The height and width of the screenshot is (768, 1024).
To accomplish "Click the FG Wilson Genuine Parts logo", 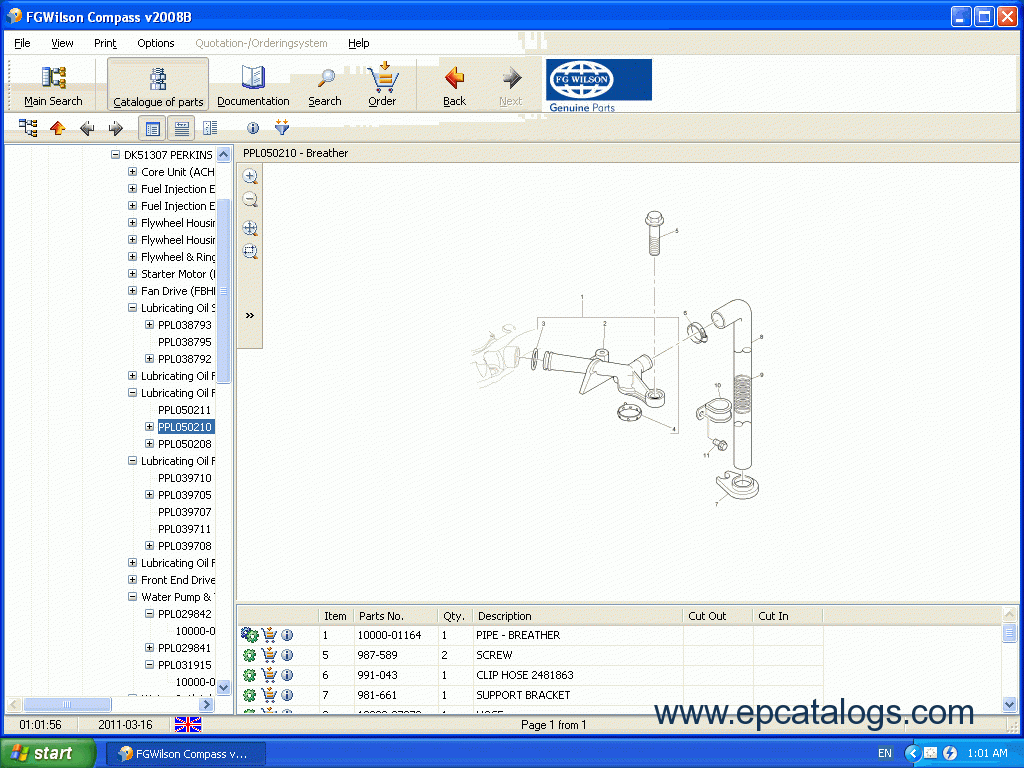I will [599, 86].
